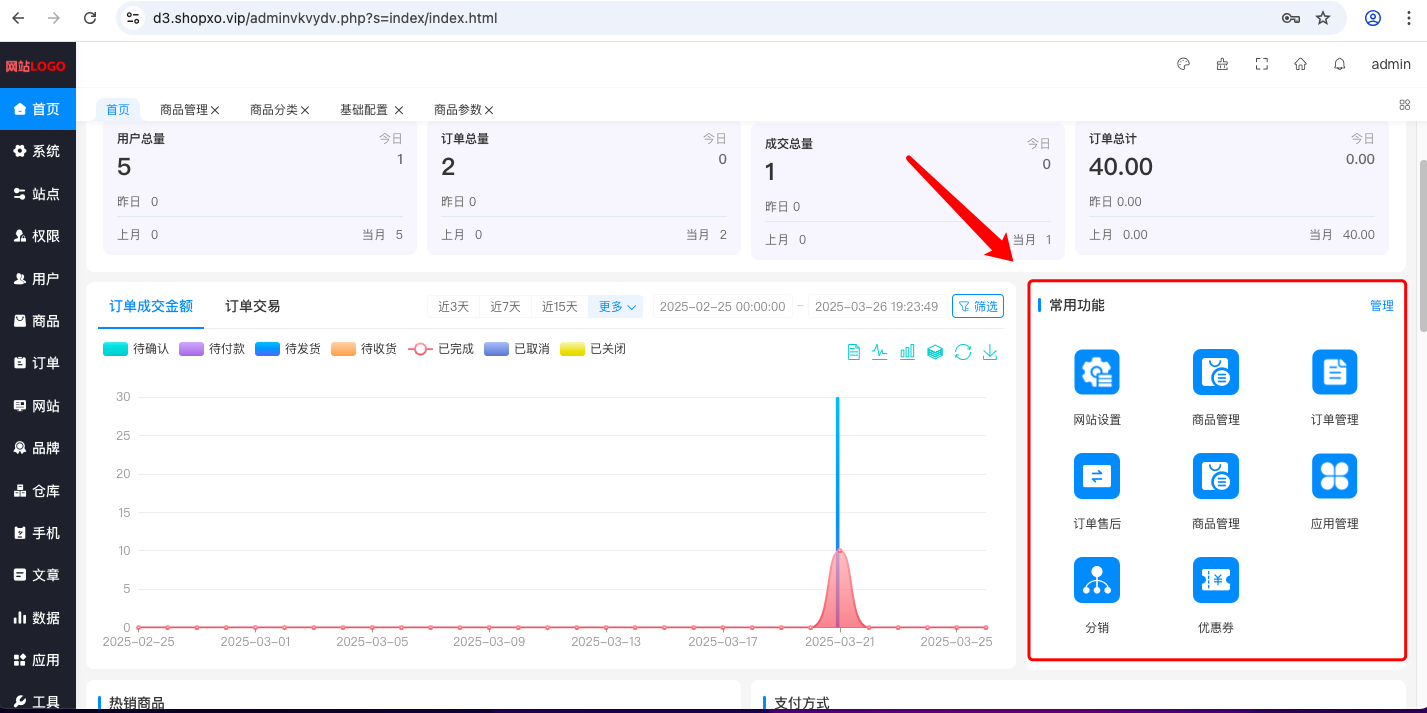
Task: Click the clear-cache broom icon
Action: (x=1222, y=64)
